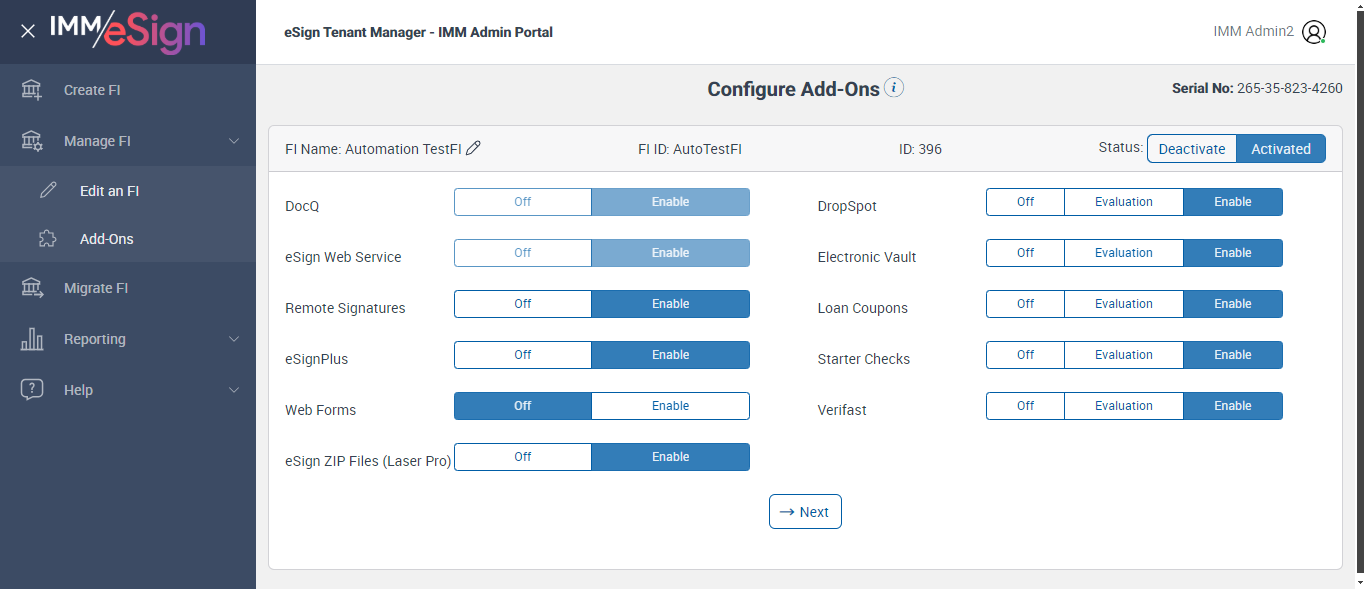Open the info icon beside Configure Add-Ons
Viewport: 1366px width, 589px height.
895,88
